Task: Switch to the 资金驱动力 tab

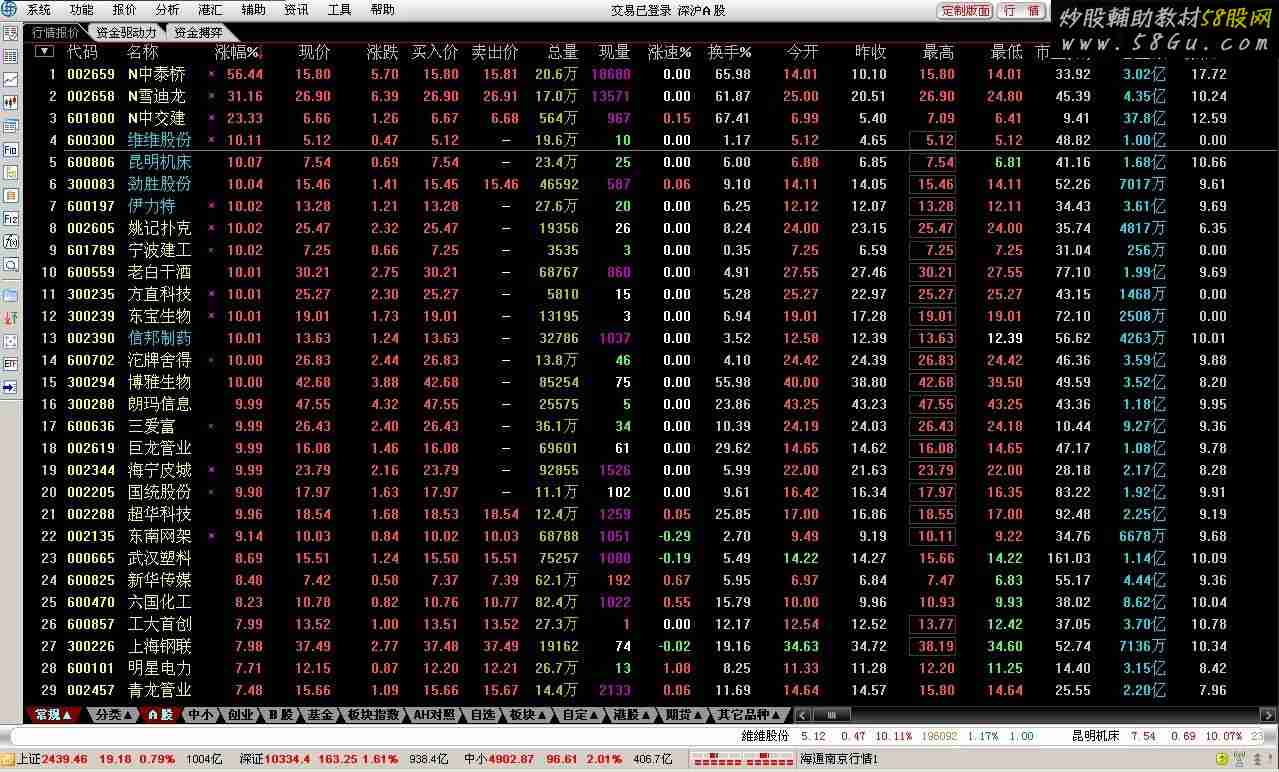Action: coord(126,33)
